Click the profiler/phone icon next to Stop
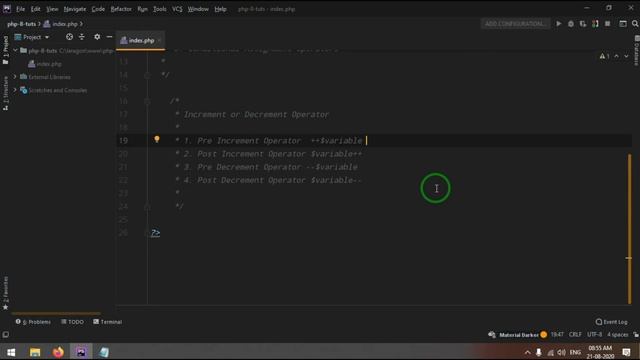This screenshot has height=360, width=640. point(595,24)
